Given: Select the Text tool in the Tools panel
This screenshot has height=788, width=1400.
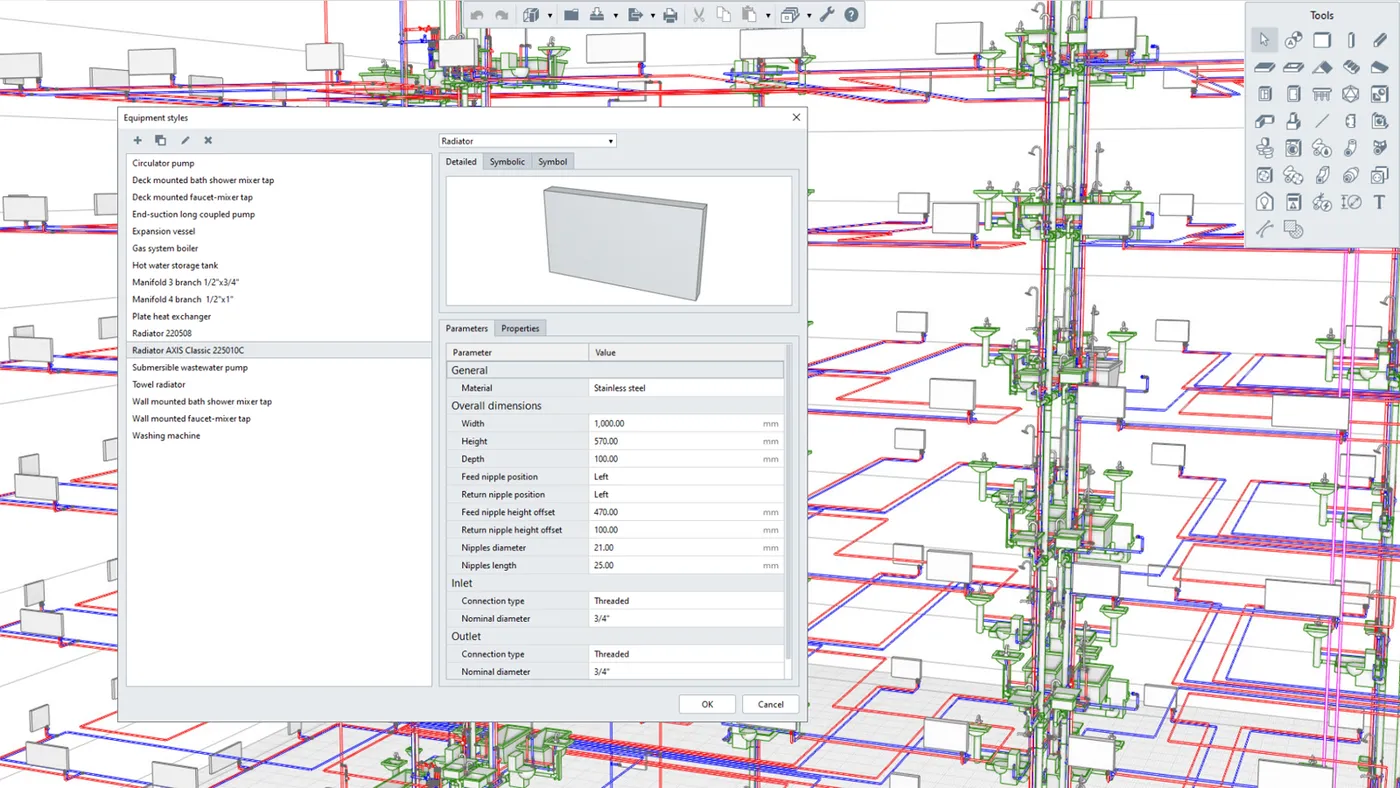Looking at the screenshot, I should coord(1378,201).
